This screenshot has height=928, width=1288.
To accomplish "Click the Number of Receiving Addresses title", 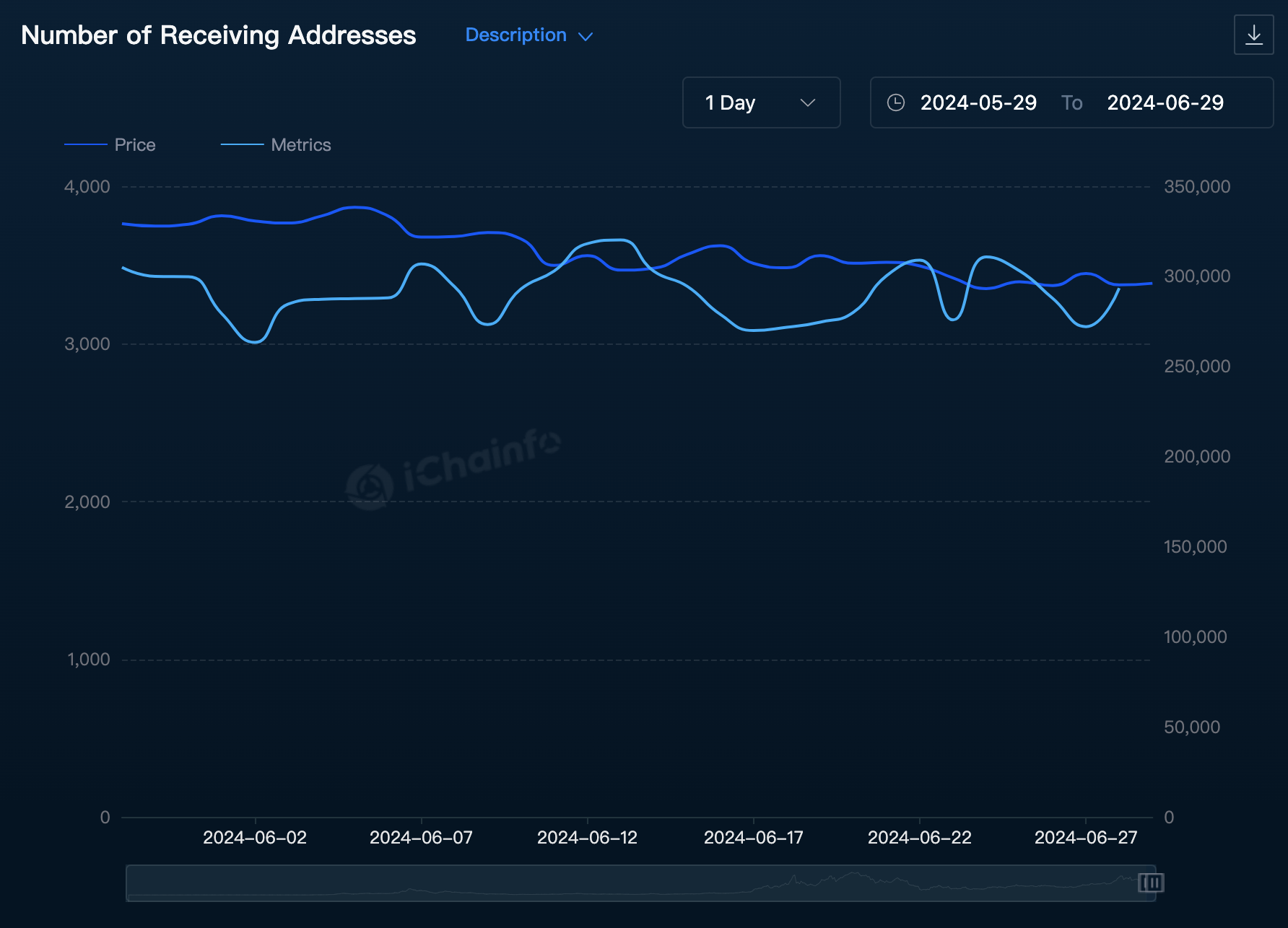I will [x=219, y=35].
